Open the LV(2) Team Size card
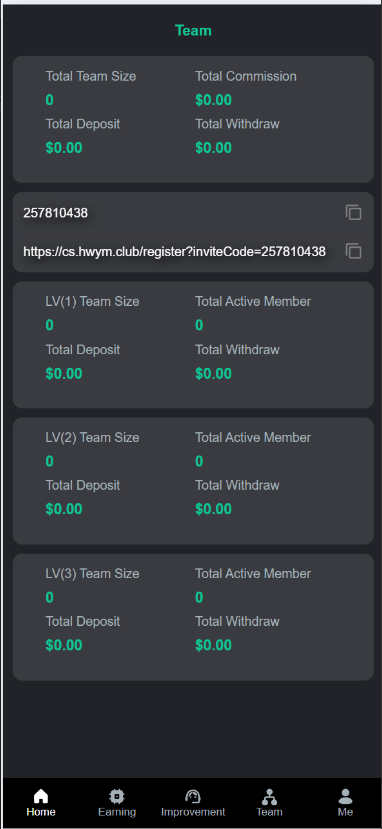 [x=193, y=481]
